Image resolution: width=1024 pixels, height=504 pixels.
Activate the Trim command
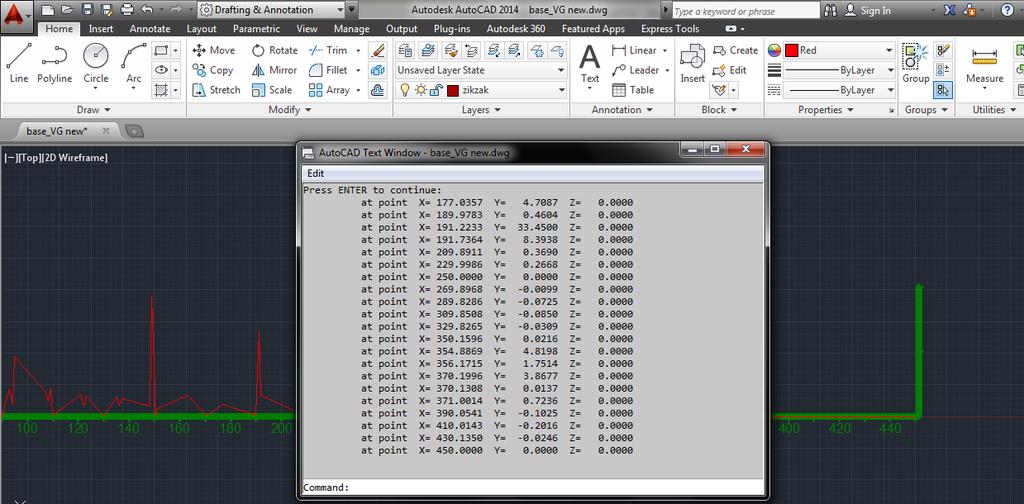click(328, 50)
